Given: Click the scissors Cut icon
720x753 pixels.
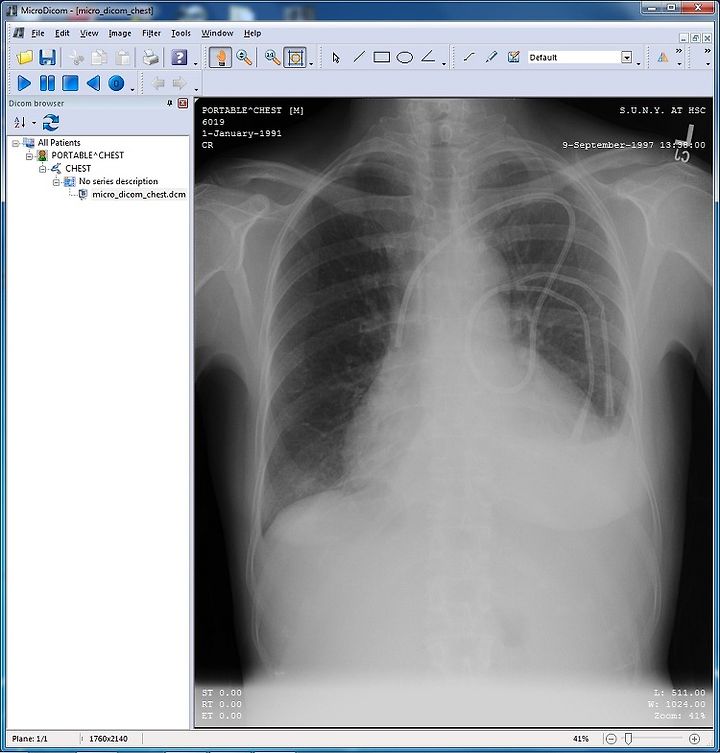Looking at the screenshot, I should coord(76,58).
